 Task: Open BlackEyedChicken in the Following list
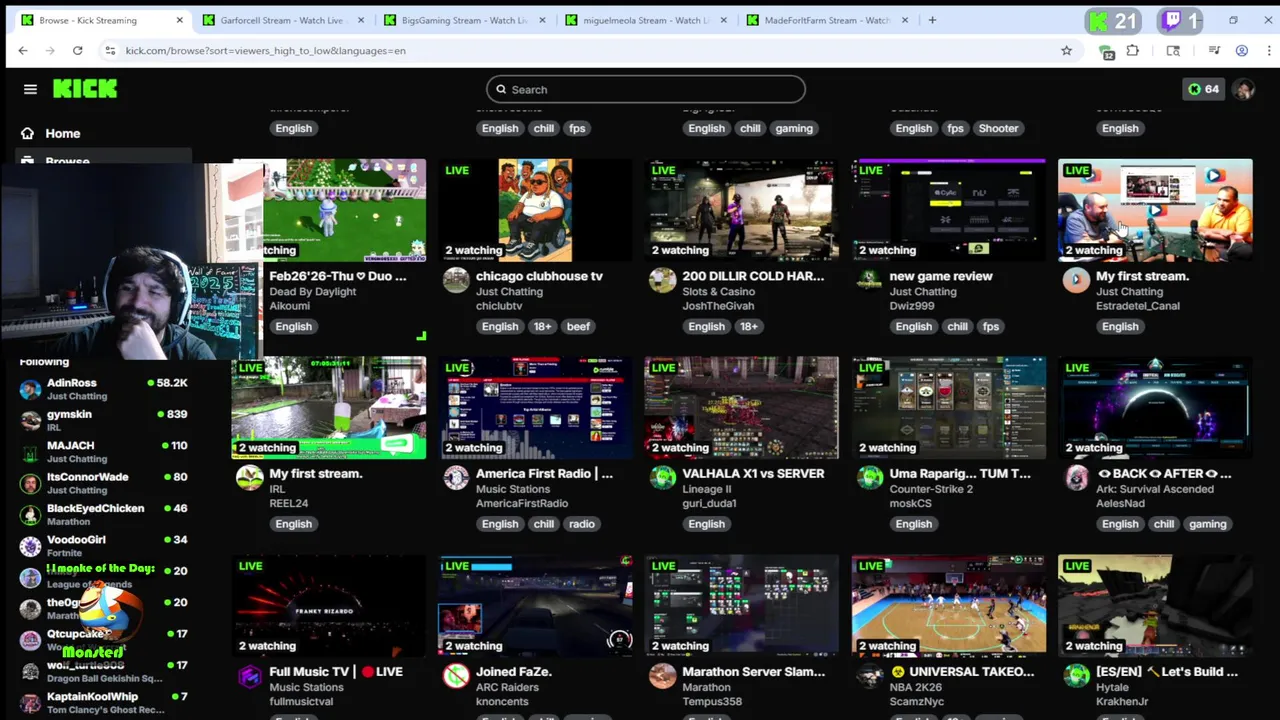coord(104,514)
